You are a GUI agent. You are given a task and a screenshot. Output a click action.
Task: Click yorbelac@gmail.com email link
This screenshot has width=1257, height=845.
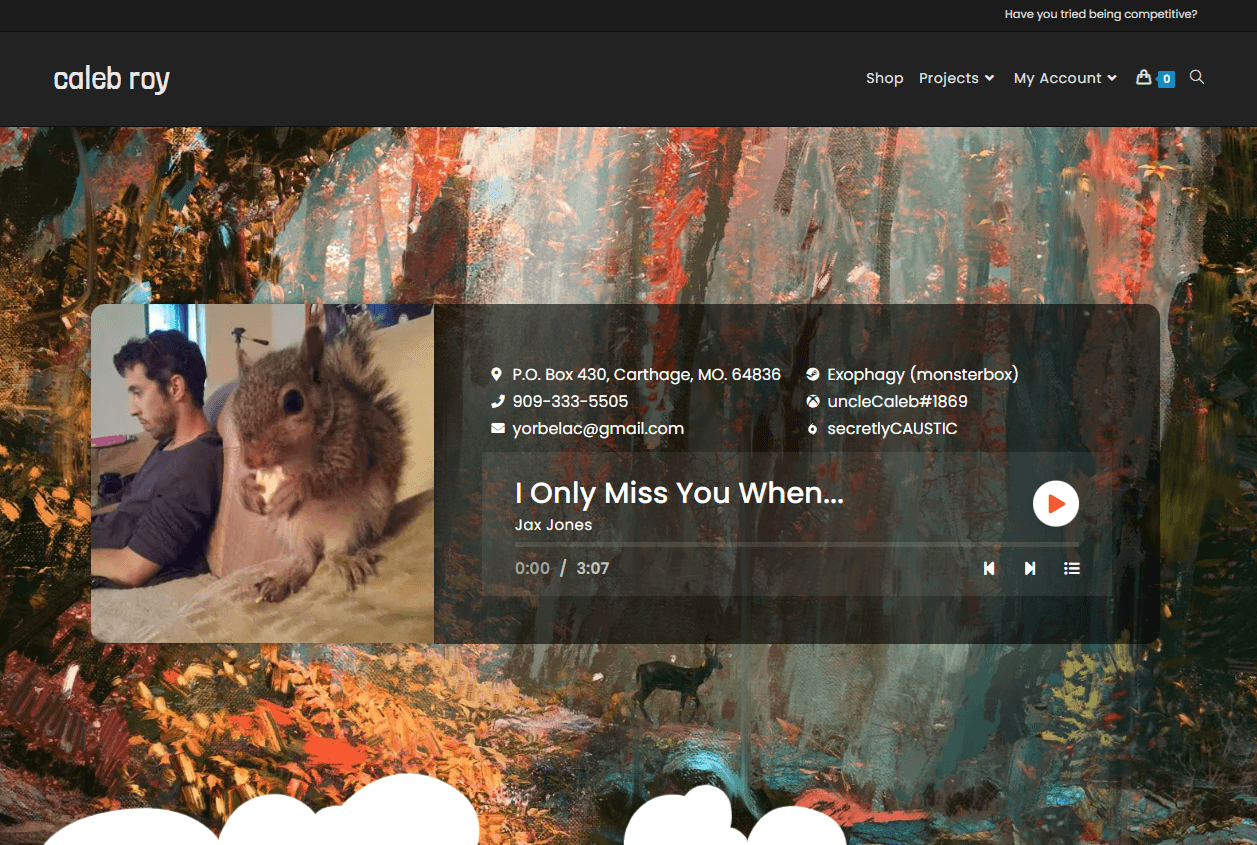click(598, 428)
